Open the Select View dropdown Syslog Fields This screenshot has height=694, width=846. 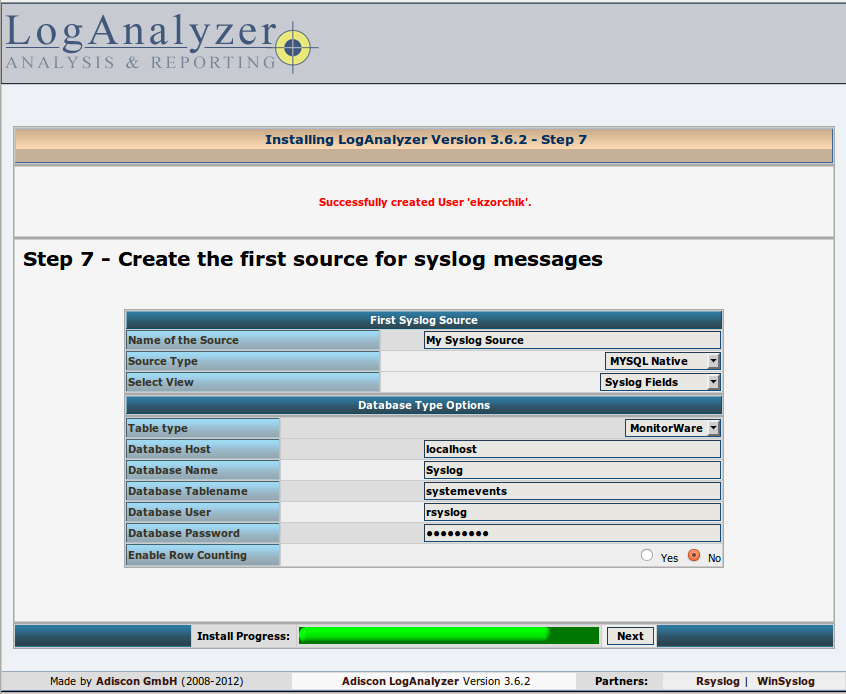[x=660, y=382]
